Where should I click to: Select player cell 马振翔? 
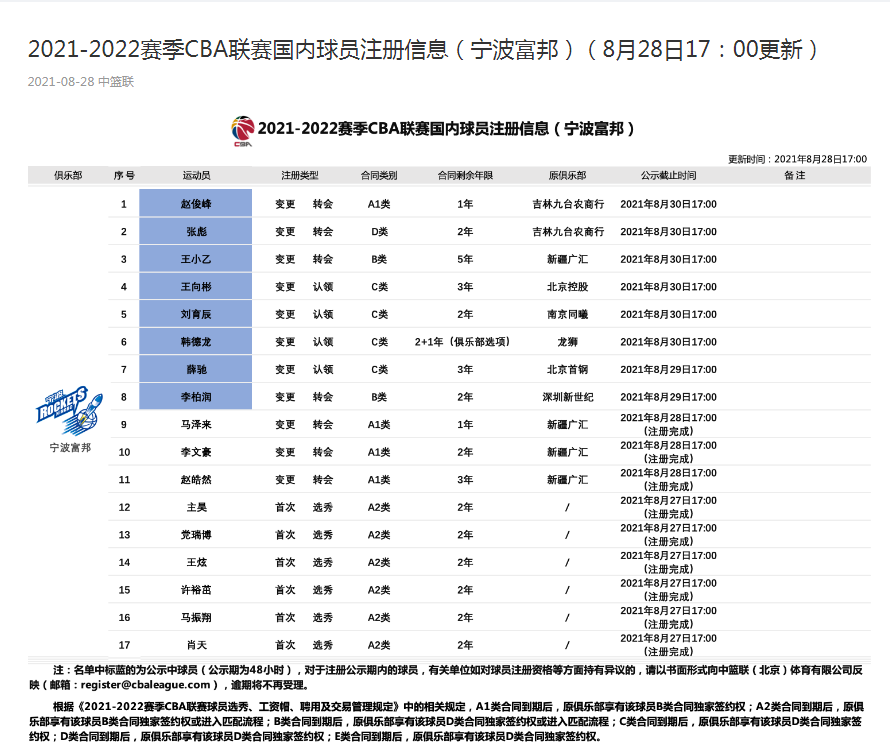[196, 618]
